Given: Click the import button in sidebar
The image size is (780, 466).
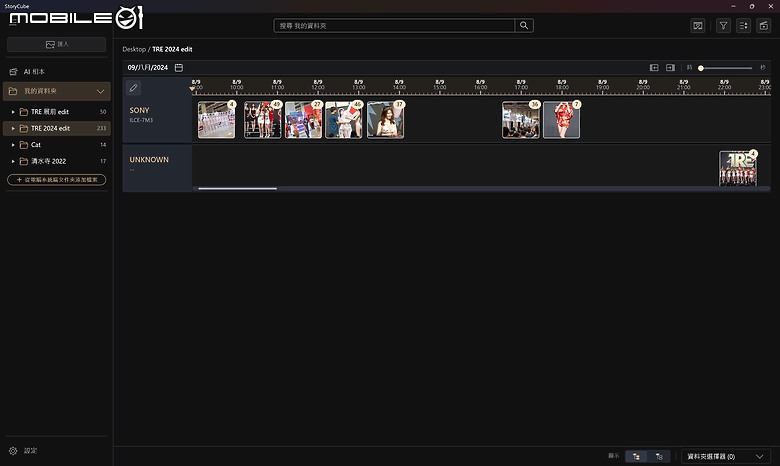Looking at the screenshot, I should 57,44.
